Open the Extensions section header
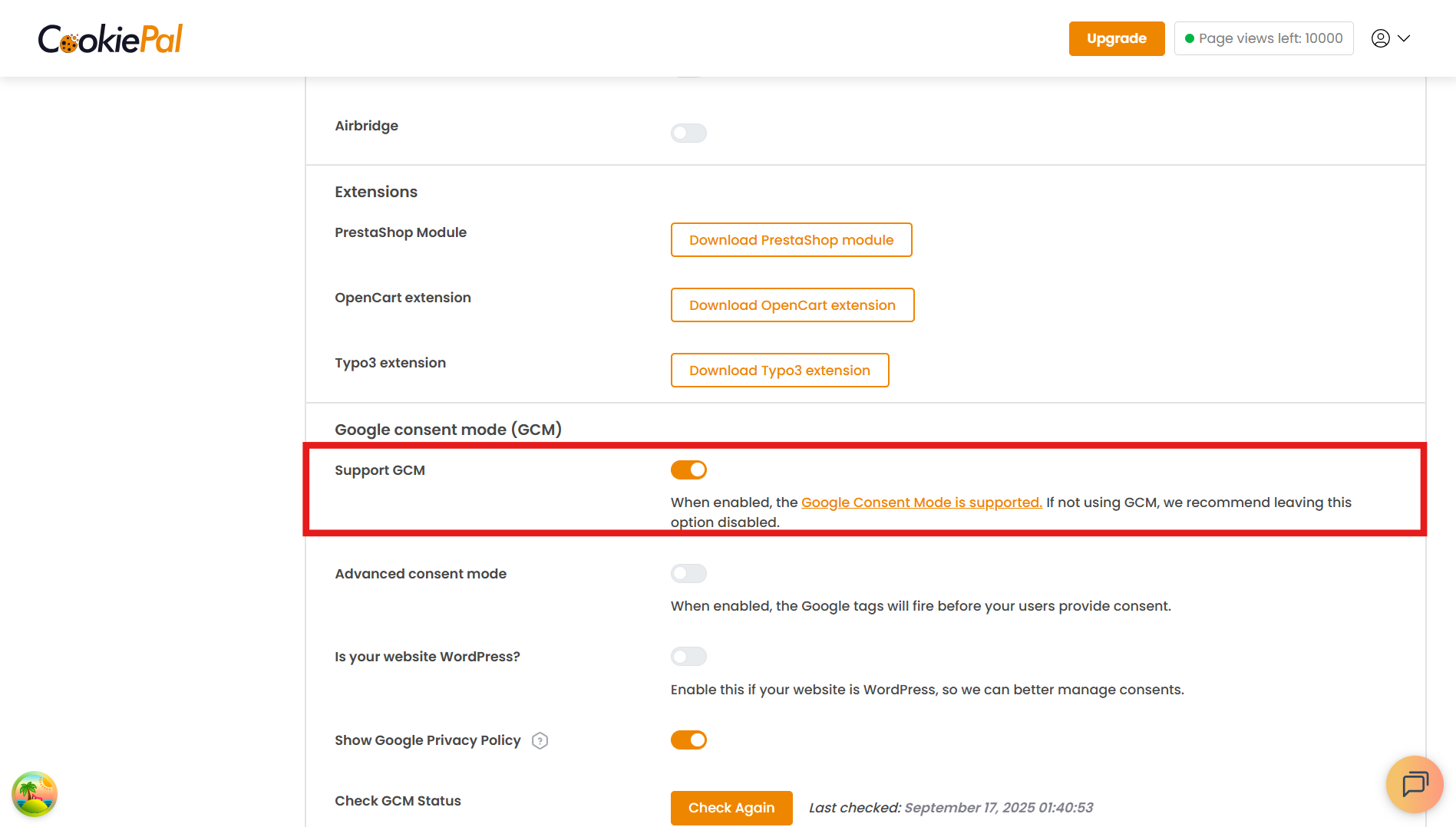The height and width of the screenshot is (827, 1456). (375, 191)
